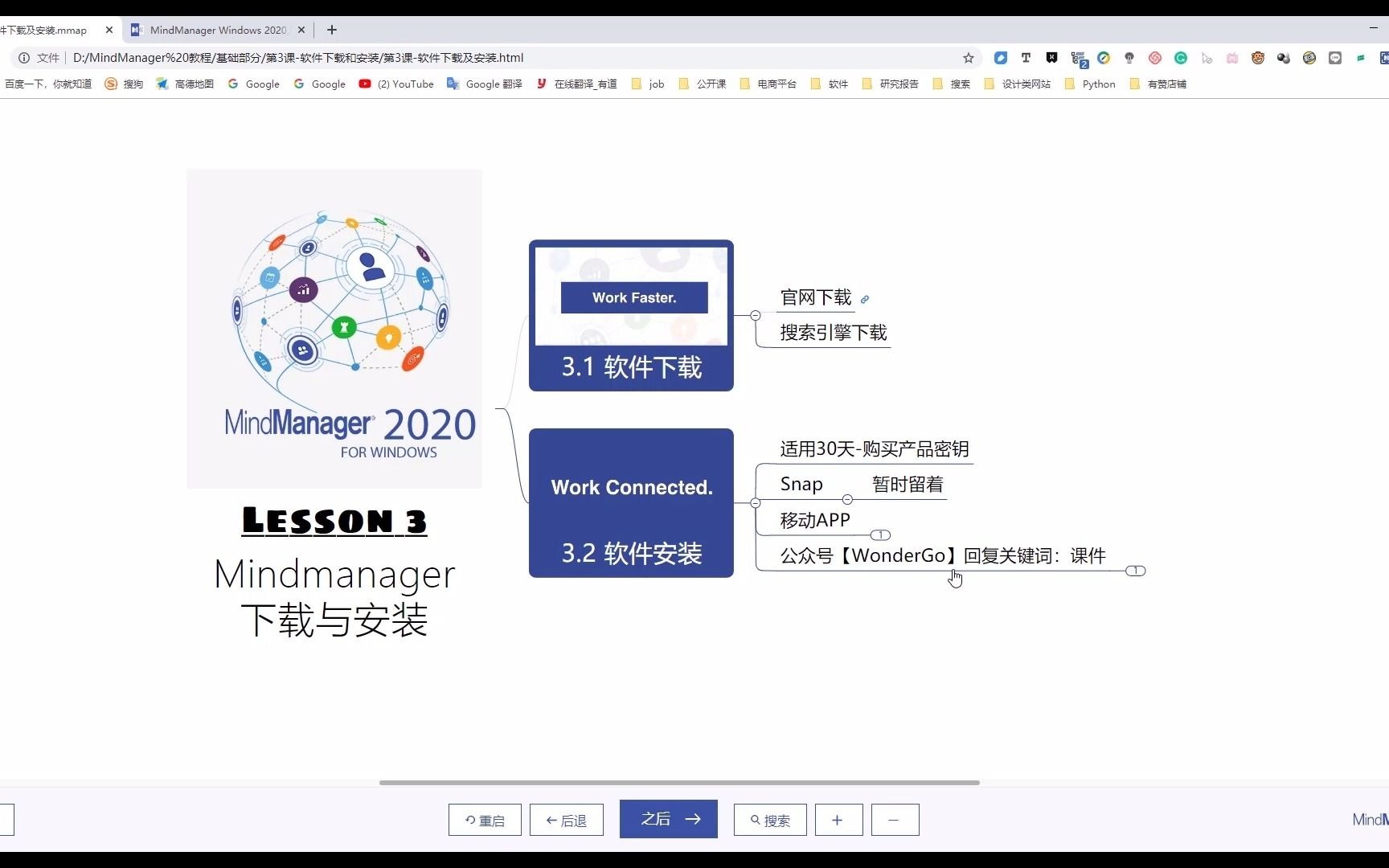
Task: Collapse the 3.1 软件下载 branch toggle
Action: (756, 316)
